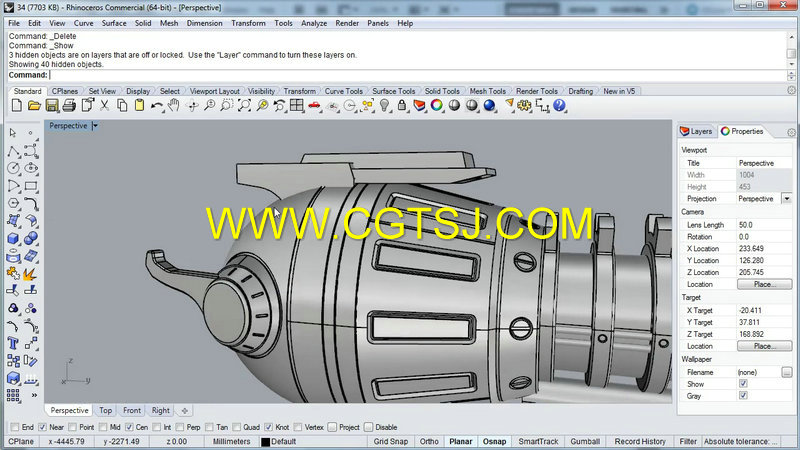Toggle the Knot osnap checkbox

[x=268, y=427]
